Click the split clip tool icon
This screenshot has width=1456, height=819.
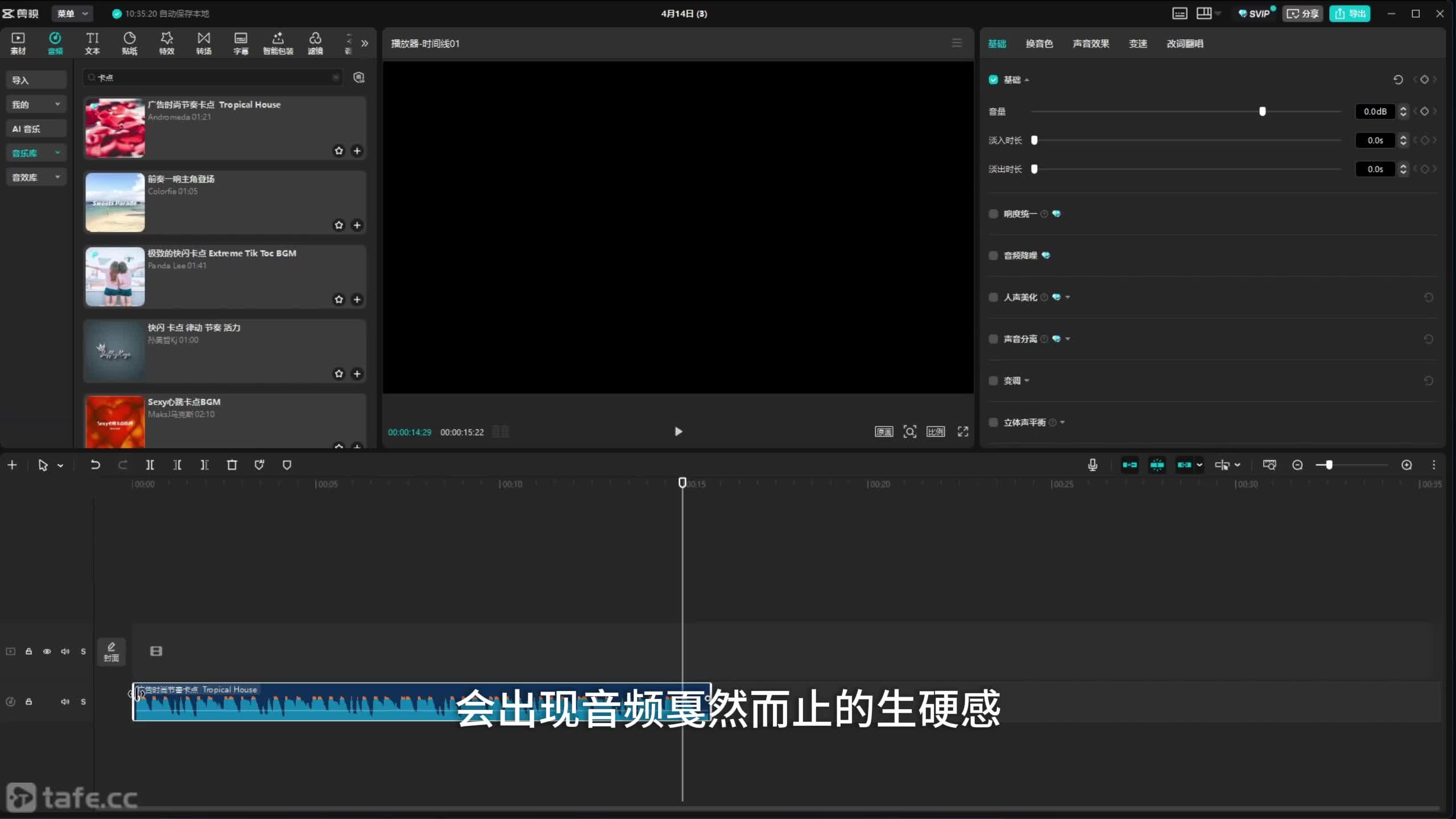[150, 465]
